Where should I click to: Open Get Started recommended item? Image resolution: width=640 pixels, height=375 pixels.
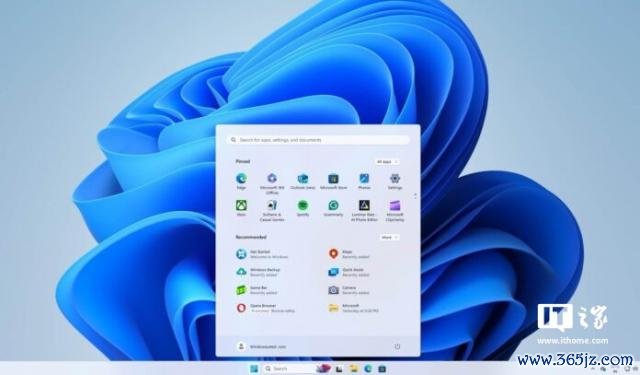262,254
